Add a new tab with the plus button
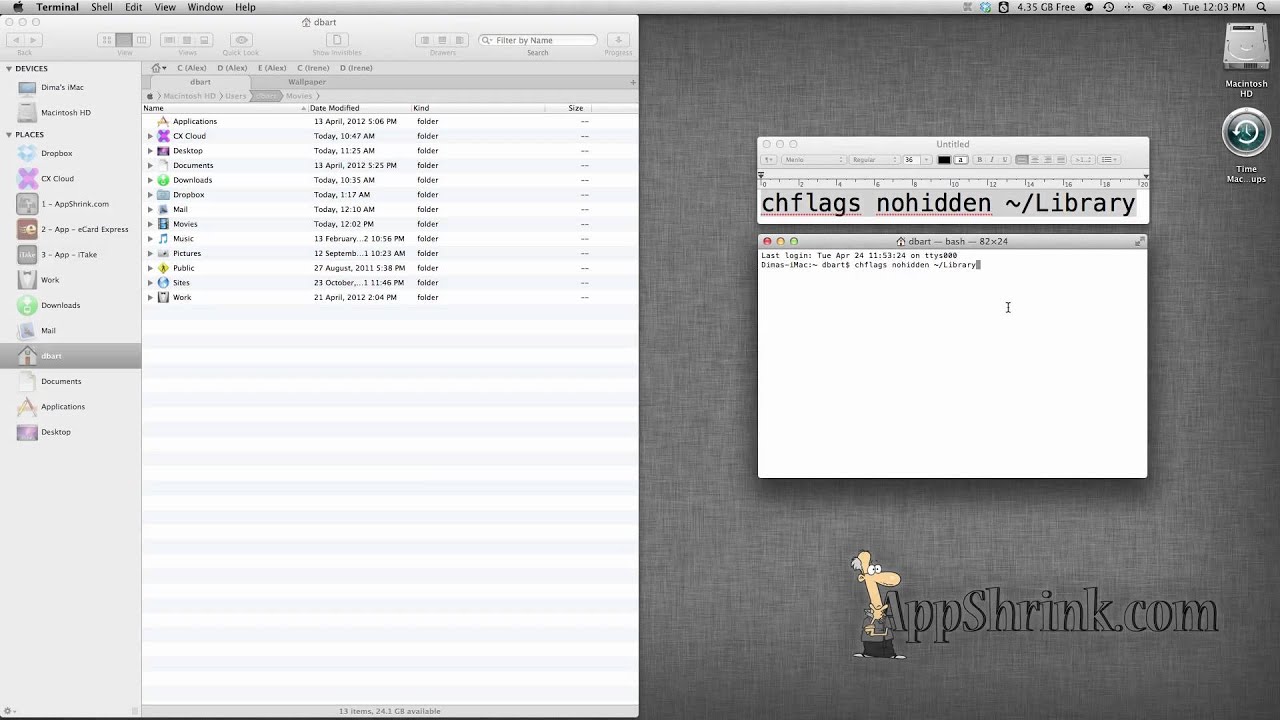This screenshot has height=720, width=1280. tap(632, 82)
